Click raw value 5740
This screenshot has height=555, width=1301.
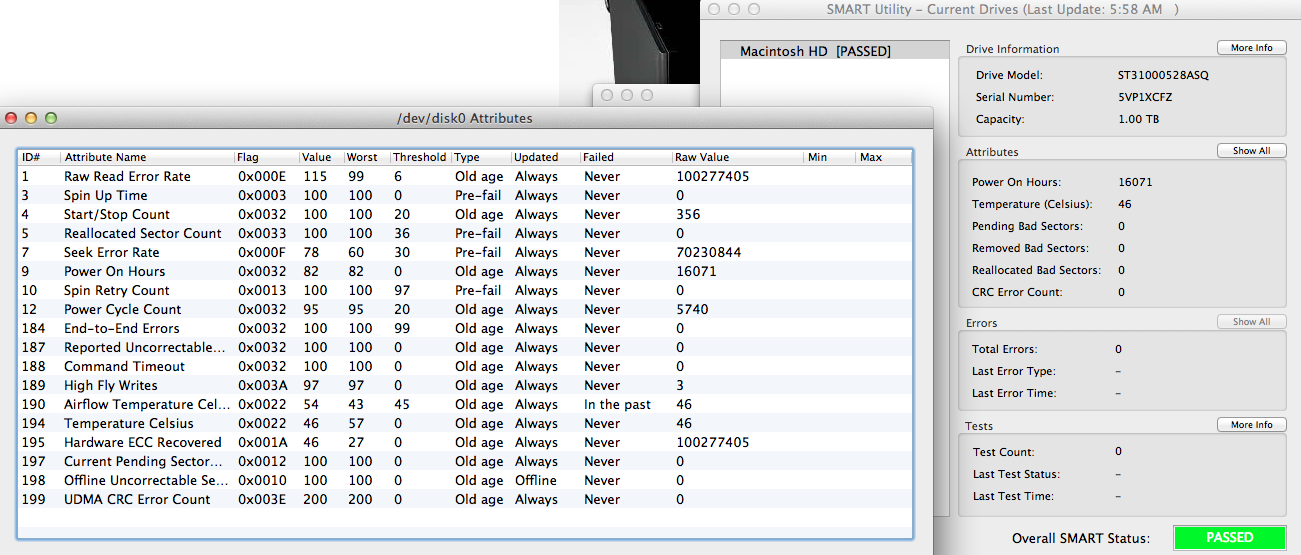[x=692, y=309]
